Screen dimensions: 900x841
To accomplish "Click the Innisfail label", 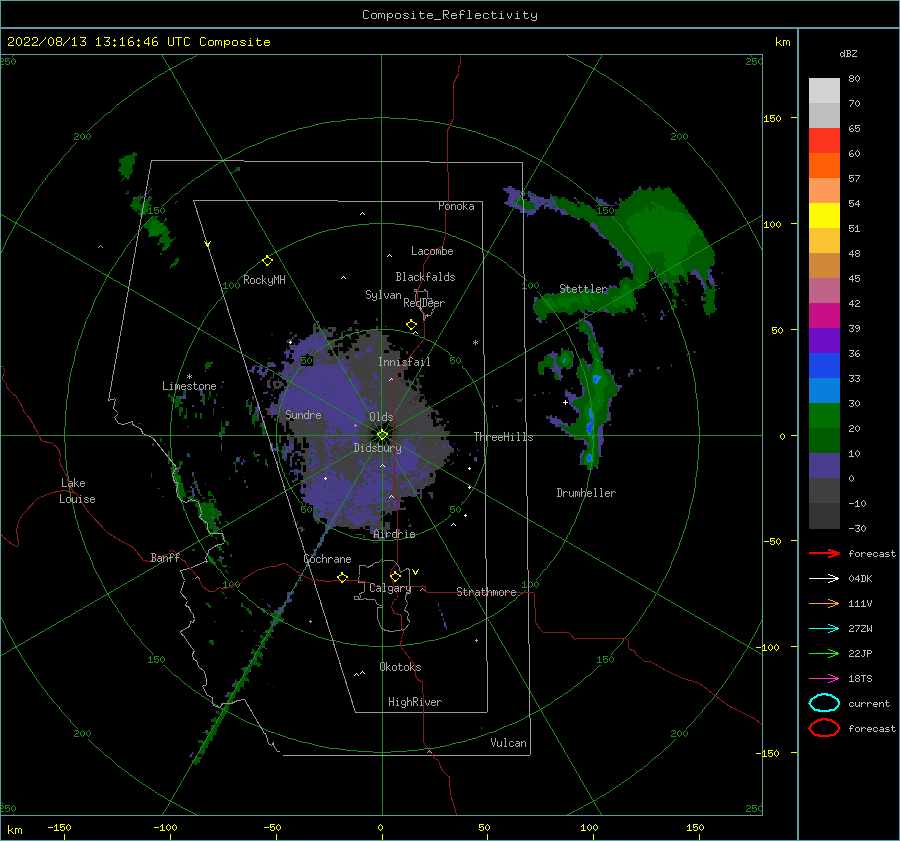I will [404, 362].
